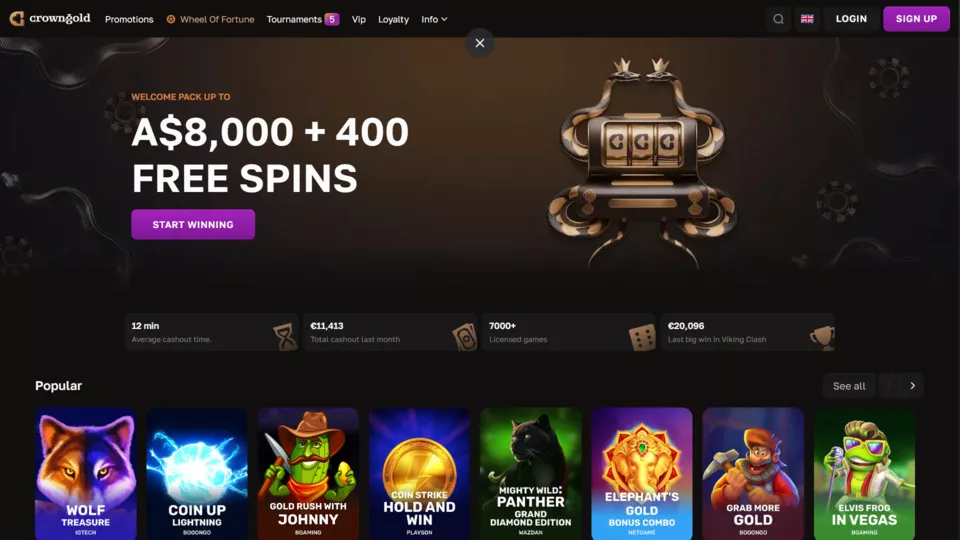Click the trophy last big win icon
Image resolution: width=960 pixels, height=540 pixels.
822,336
